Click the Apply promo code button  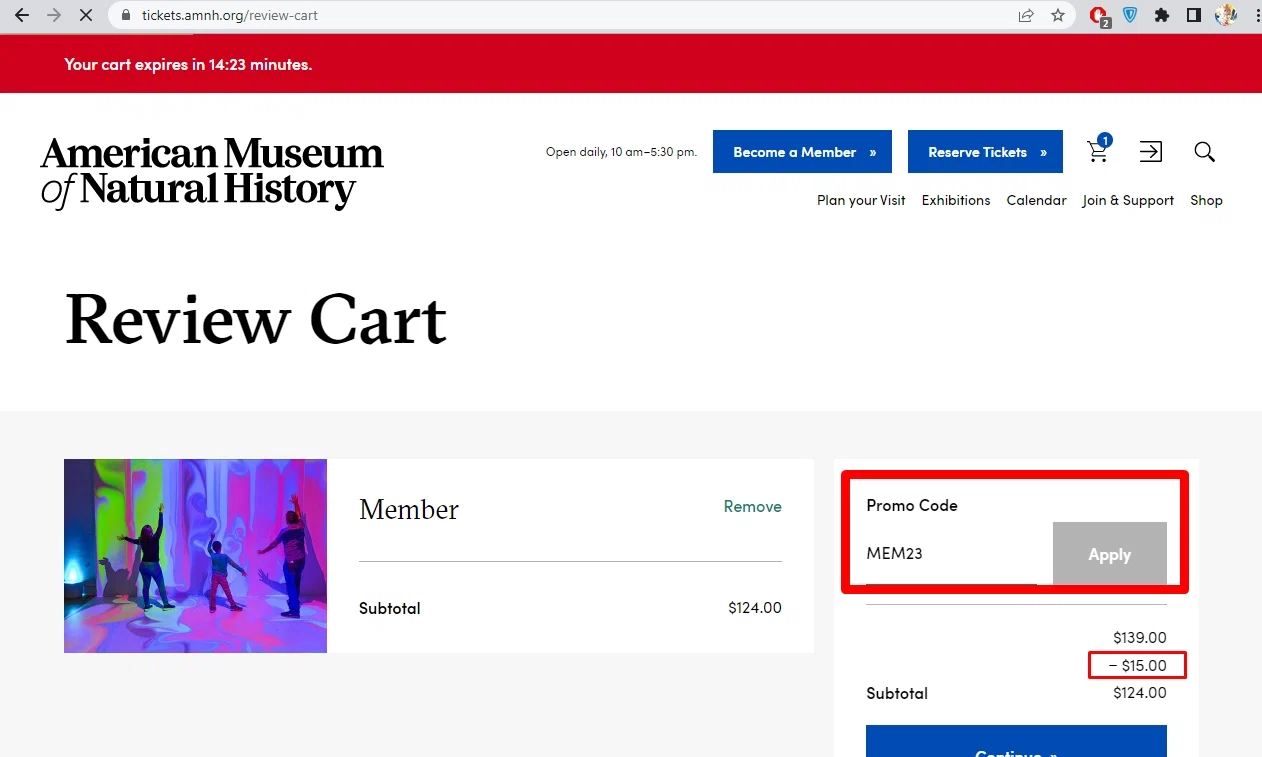1109,554
